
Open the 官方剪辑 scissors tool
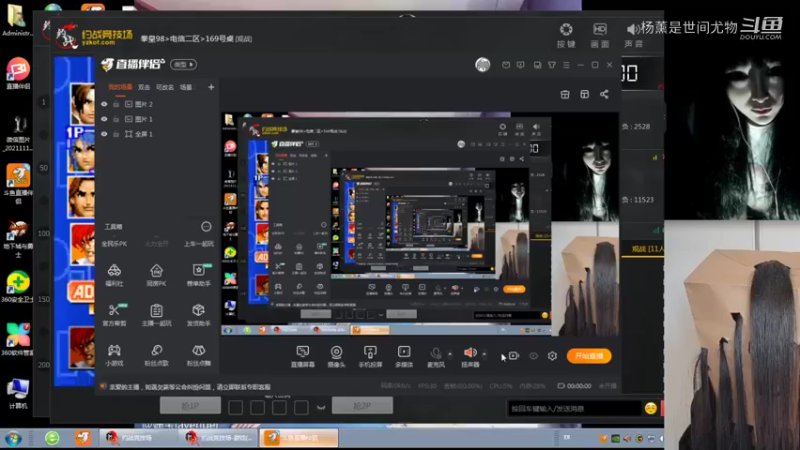pyautogui.click(x=114, y=315)
